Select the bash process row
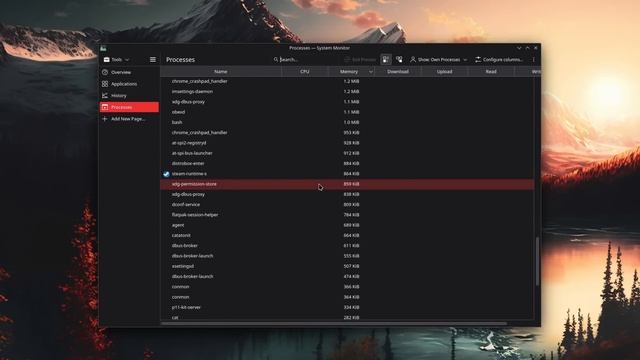The height and width of the screenshot is (360, 640). (347, 122)
